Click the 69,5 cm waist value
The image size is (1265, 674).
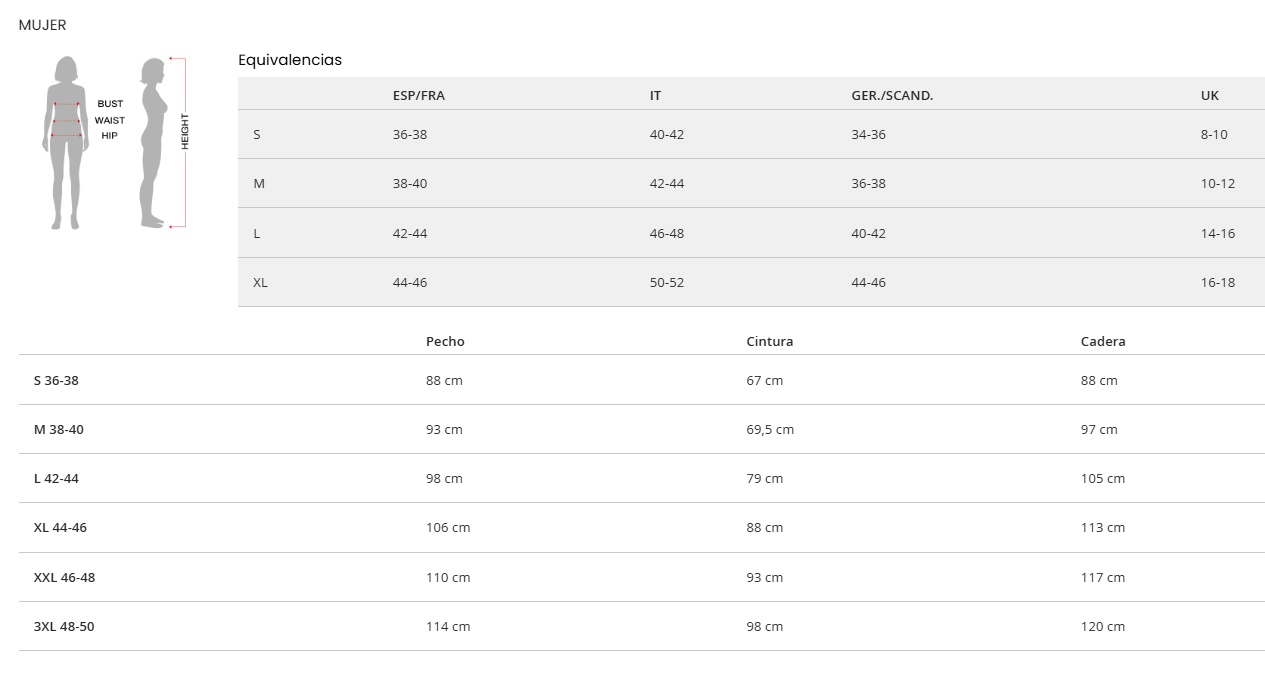[x=770, y=430]
